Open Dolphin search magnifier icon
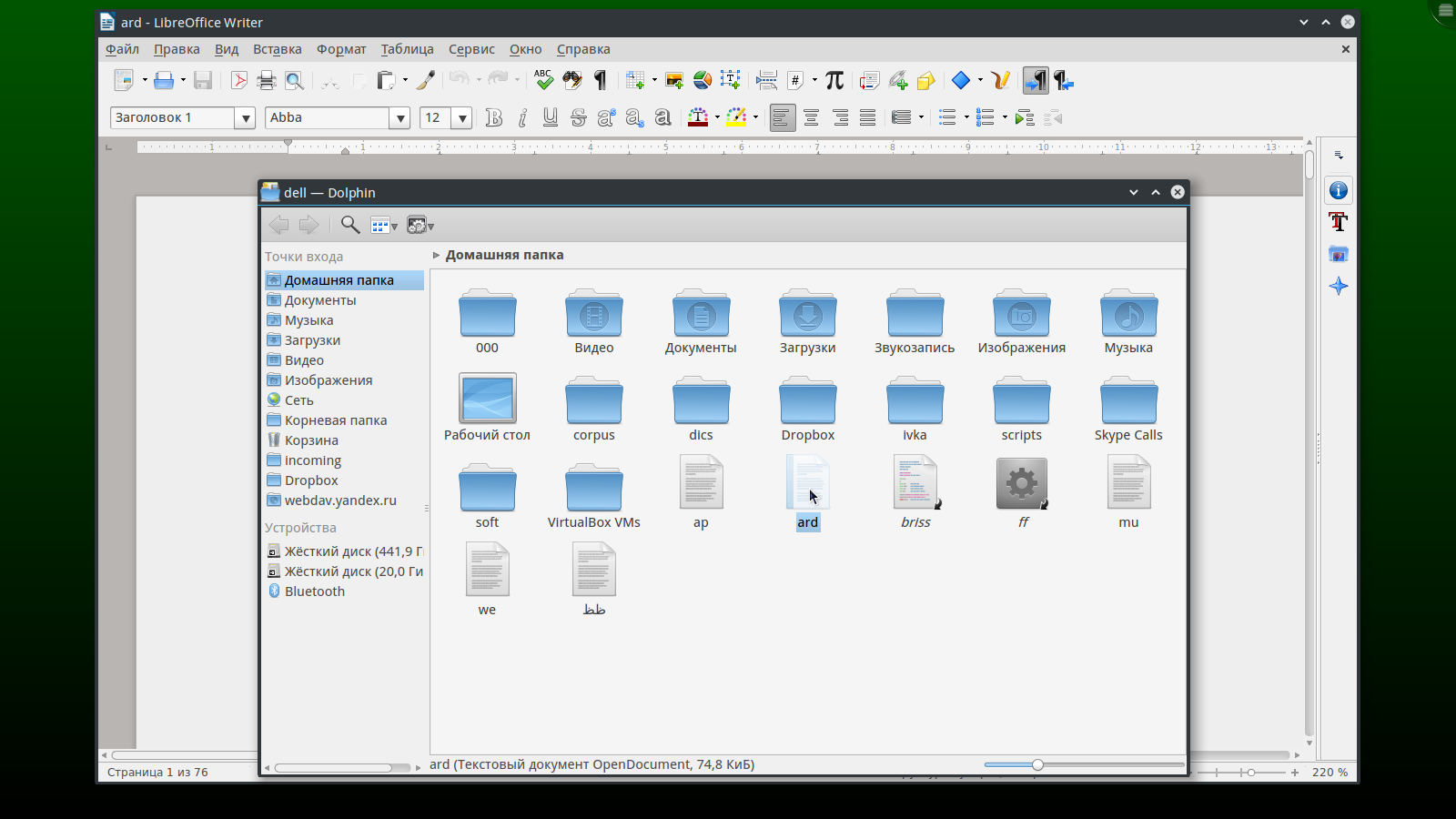The width and height of the screenshot is (1456, 819). click(x=349, y=225)
